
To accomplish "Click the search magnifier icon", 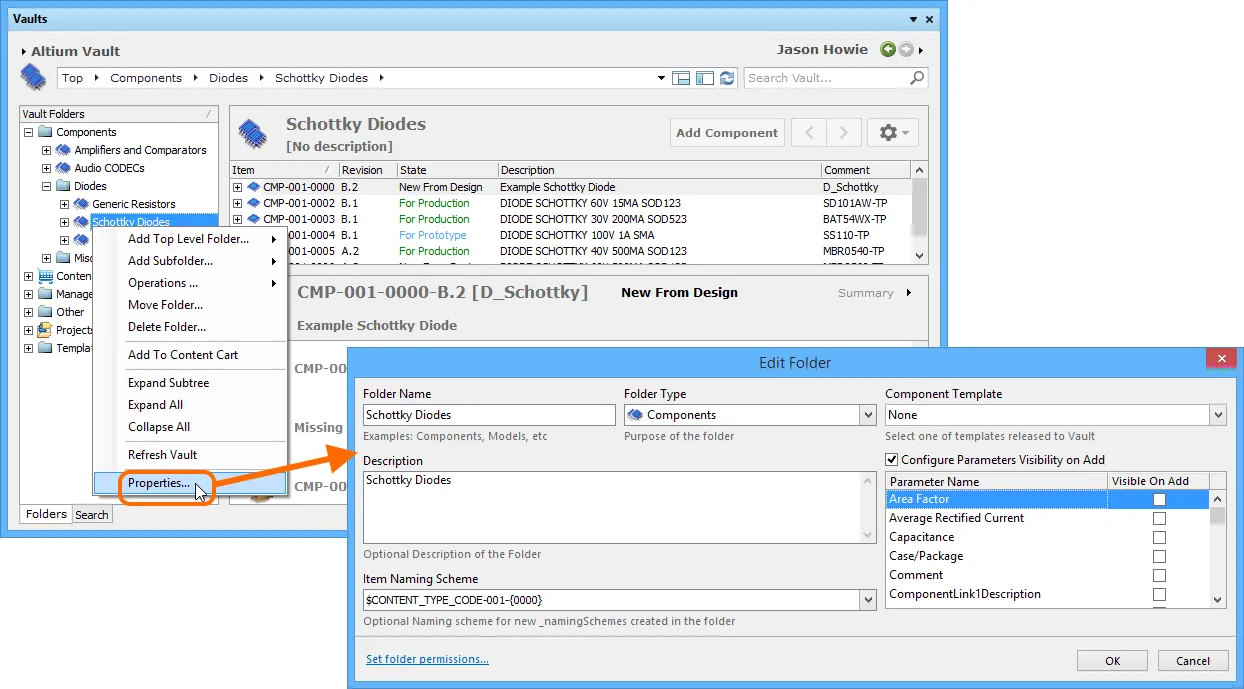I will pyautogui.click(x=917, y=77).
